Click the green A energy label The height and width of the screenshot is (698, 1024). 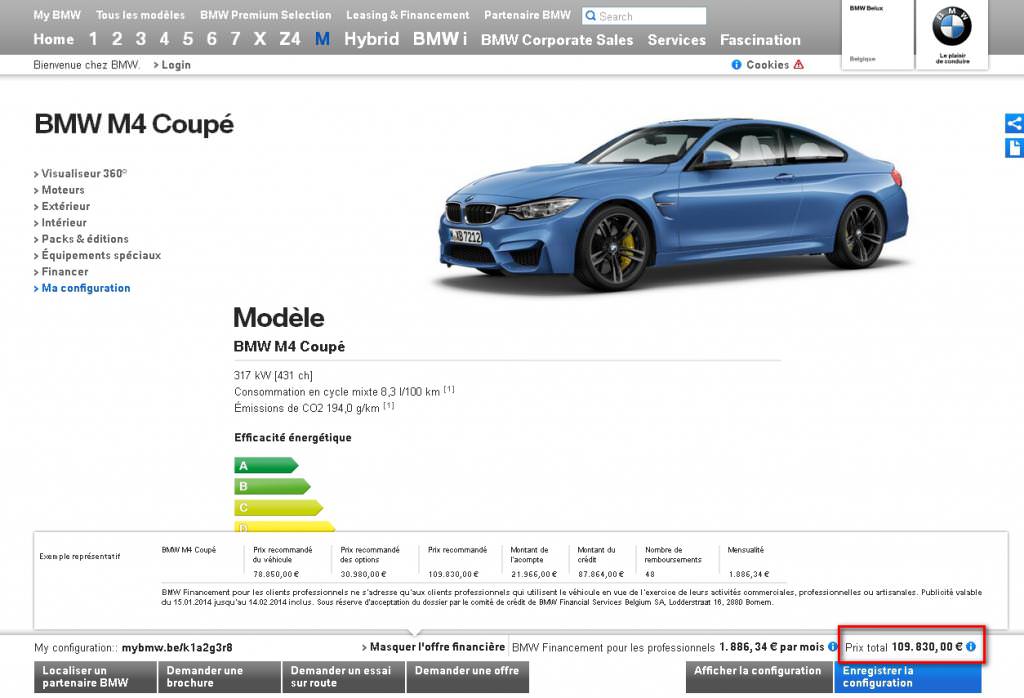(x=266, y=466)
